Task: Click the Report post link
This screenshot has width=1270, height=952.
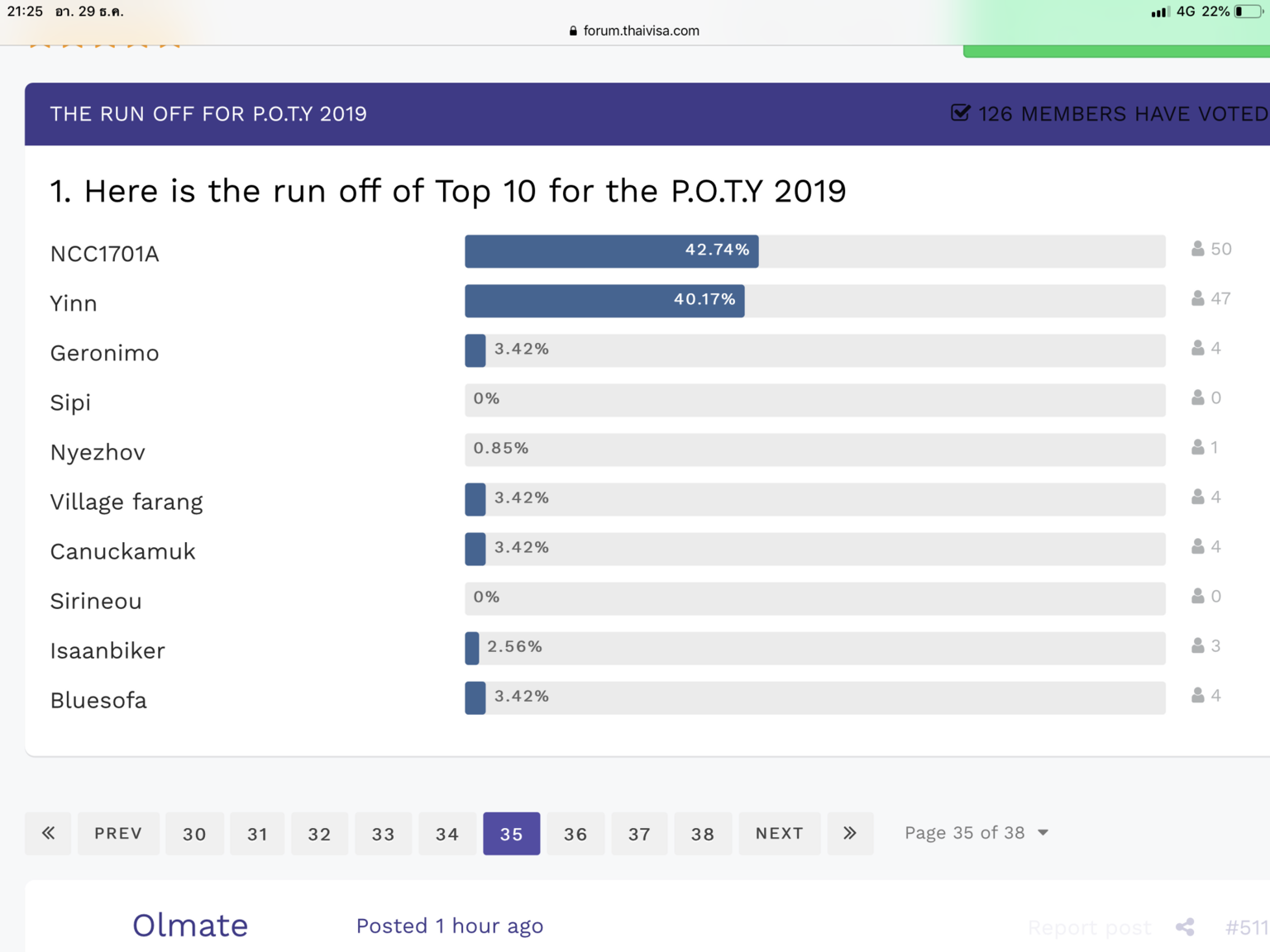Action: tap(1089, 928)
